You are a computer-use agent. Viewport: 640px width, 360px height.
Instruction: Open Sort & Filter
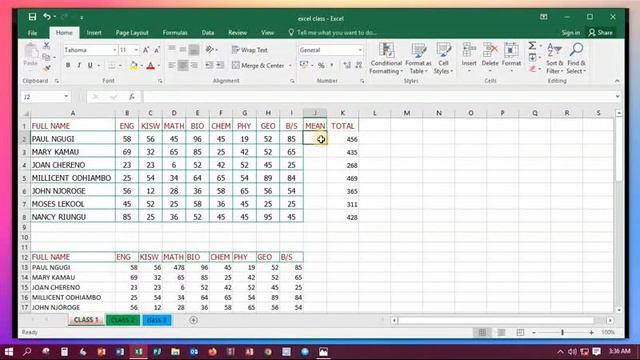click(554, 58)
